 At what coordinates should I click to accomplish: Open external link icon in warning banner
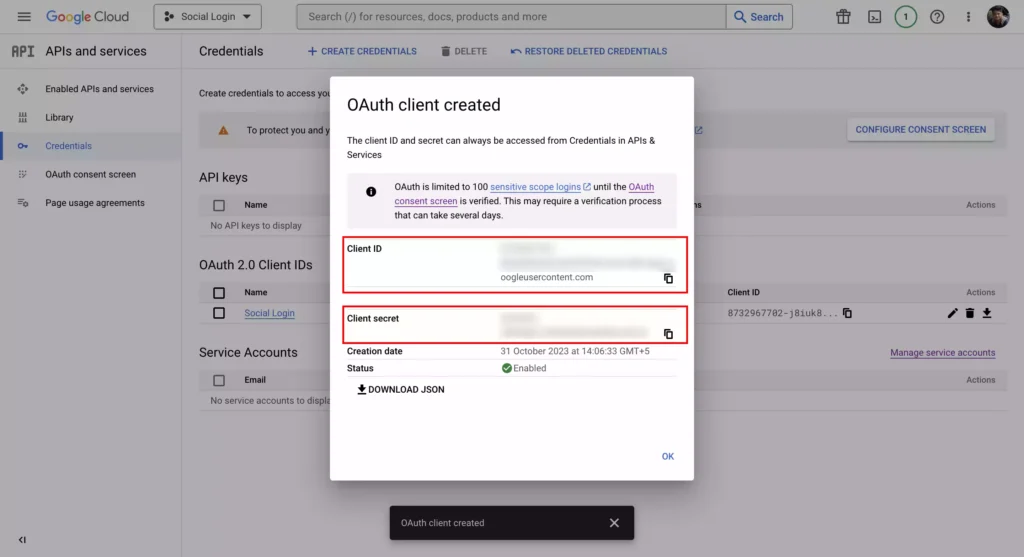[x=699, y=130]
